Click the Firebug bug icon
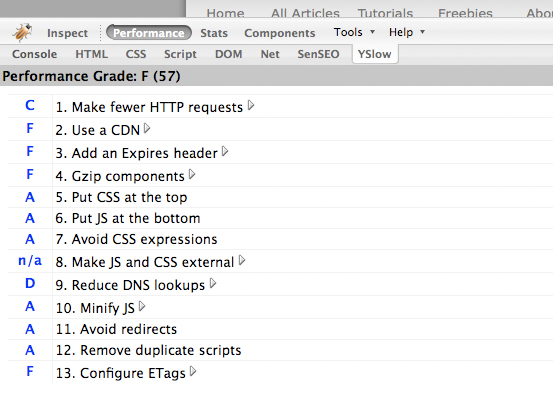Image resolution: width=553 pixels, height=400 pixels. pos(22,32)
